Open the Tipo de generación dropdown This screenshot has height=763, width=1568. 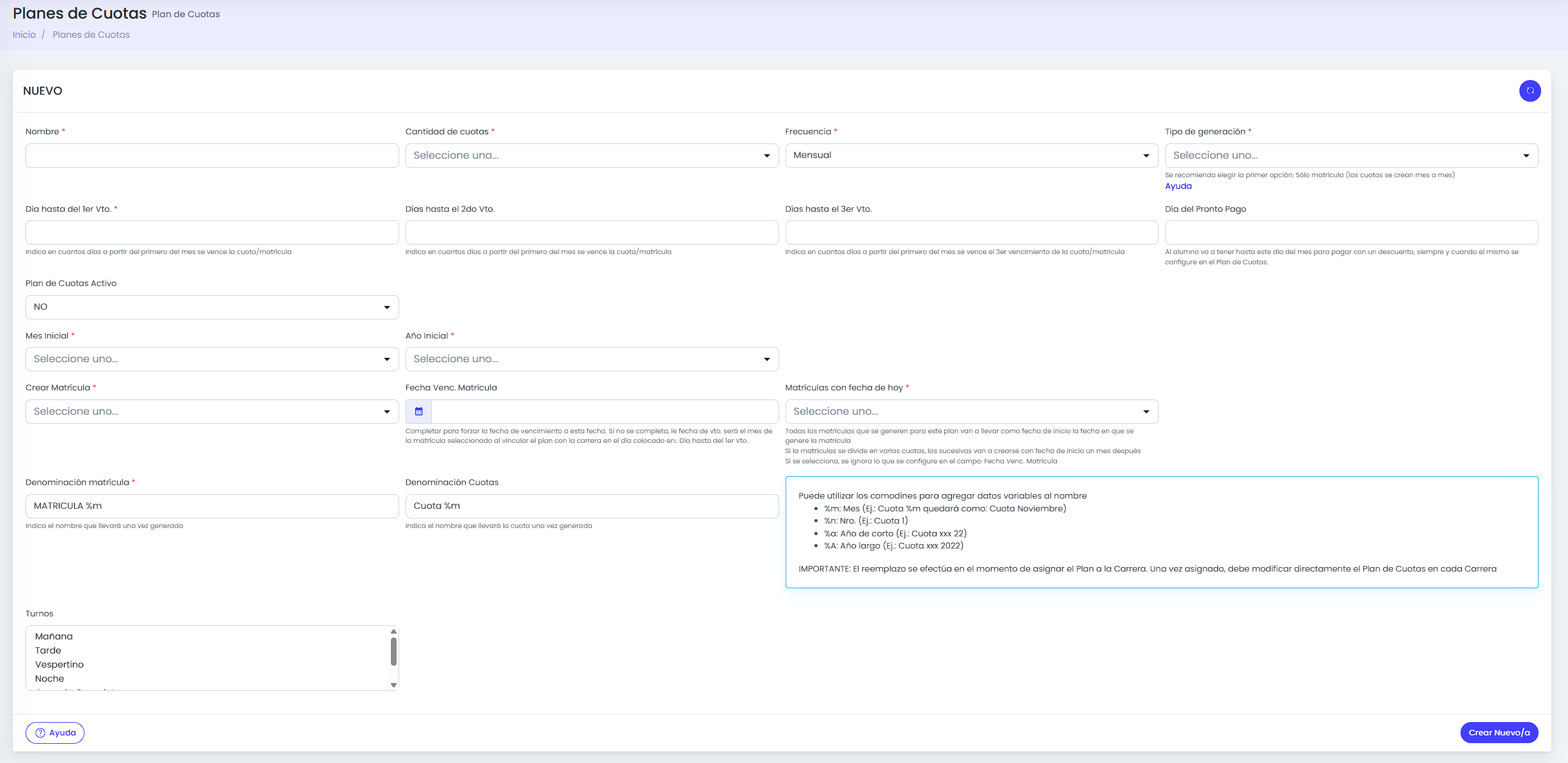coord(1351,156)
